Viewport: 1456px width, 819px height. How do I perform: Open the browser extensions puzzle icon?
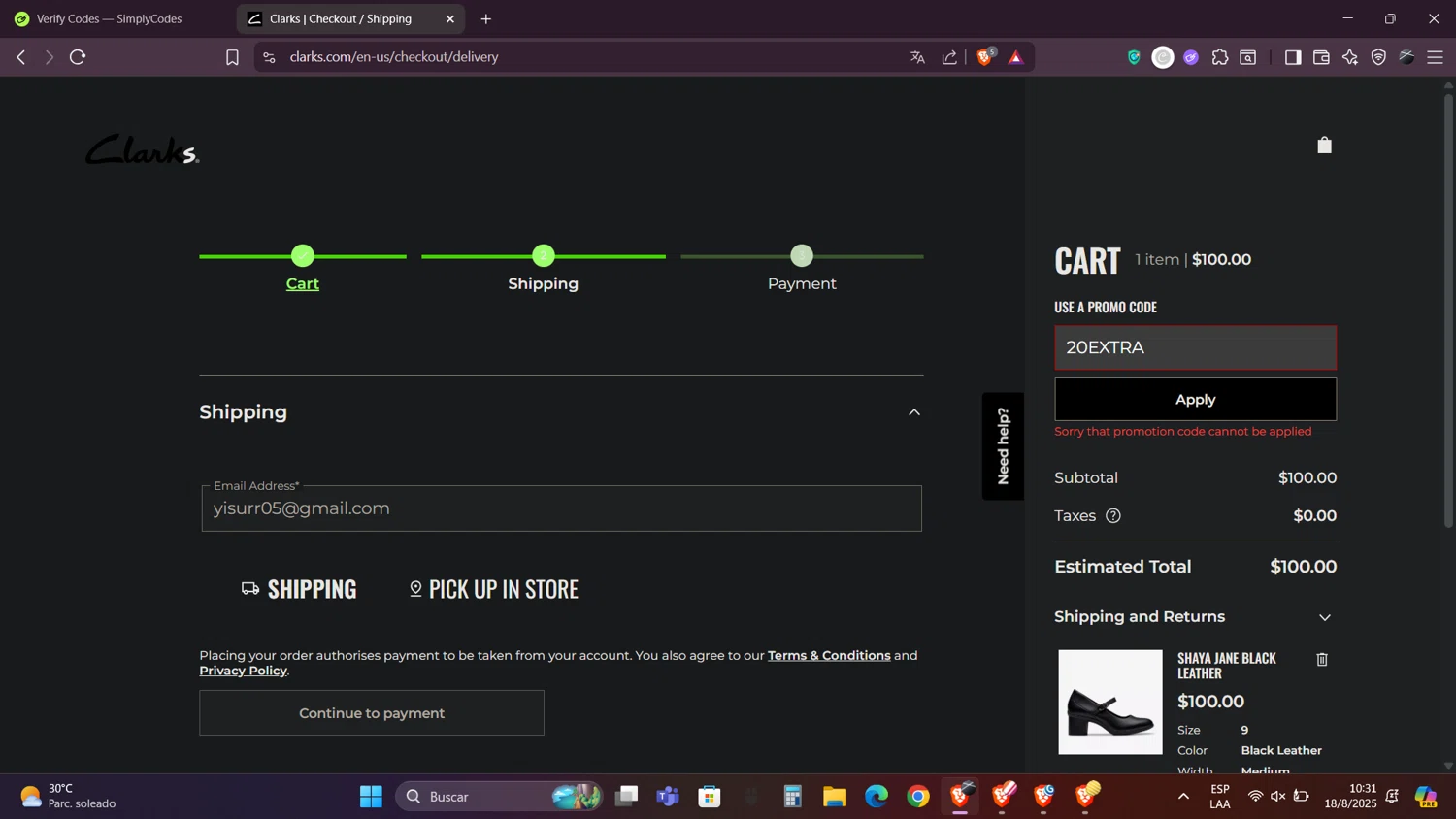1220,57
